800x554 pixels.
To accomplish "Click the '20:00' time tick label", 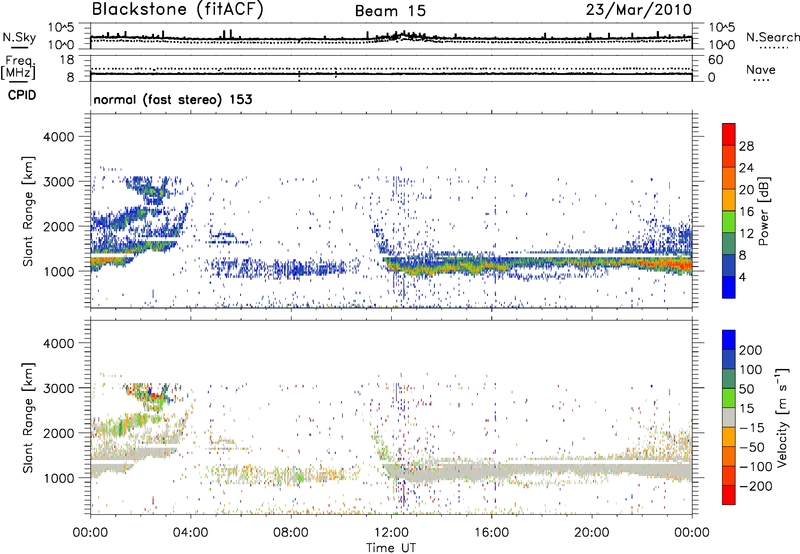I will pyautogui.click(x=591, y=533).
